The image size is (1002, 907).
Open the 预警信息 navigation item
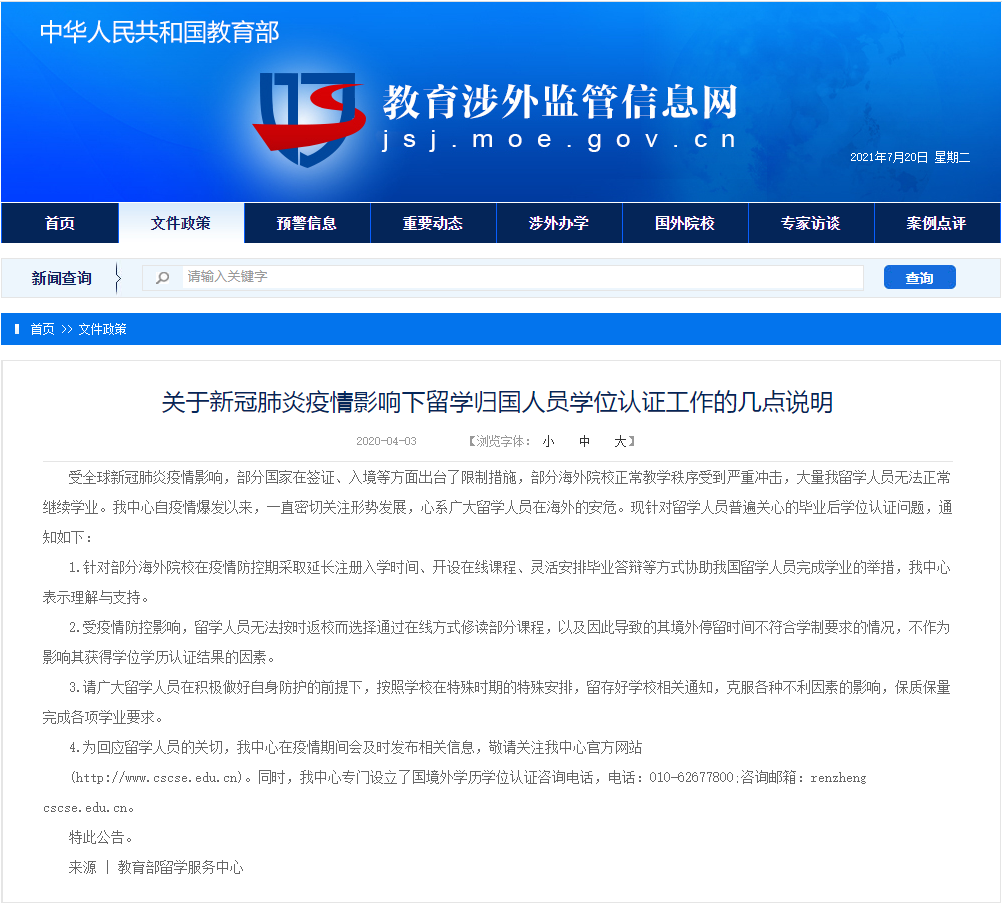307,222
